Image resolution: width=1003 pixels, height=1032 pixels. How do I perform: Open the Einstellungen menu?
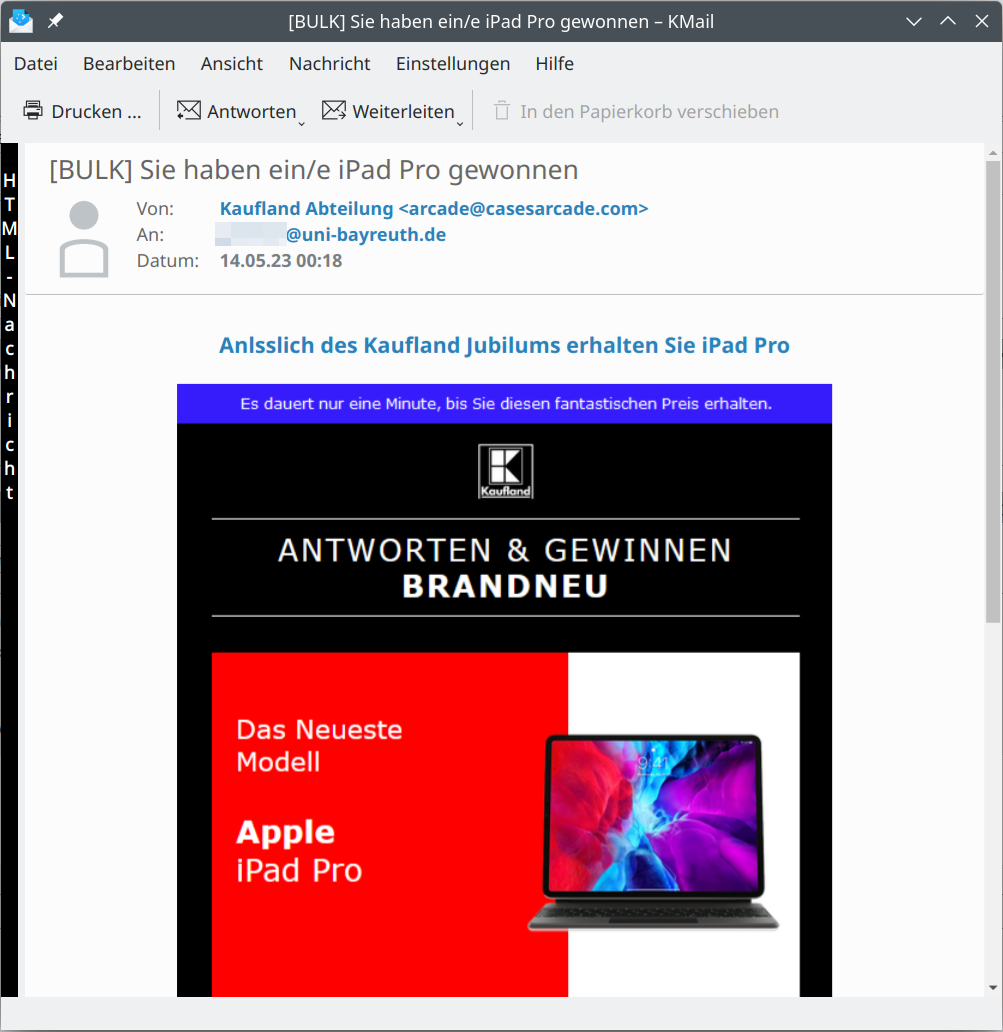click(452, 64)
